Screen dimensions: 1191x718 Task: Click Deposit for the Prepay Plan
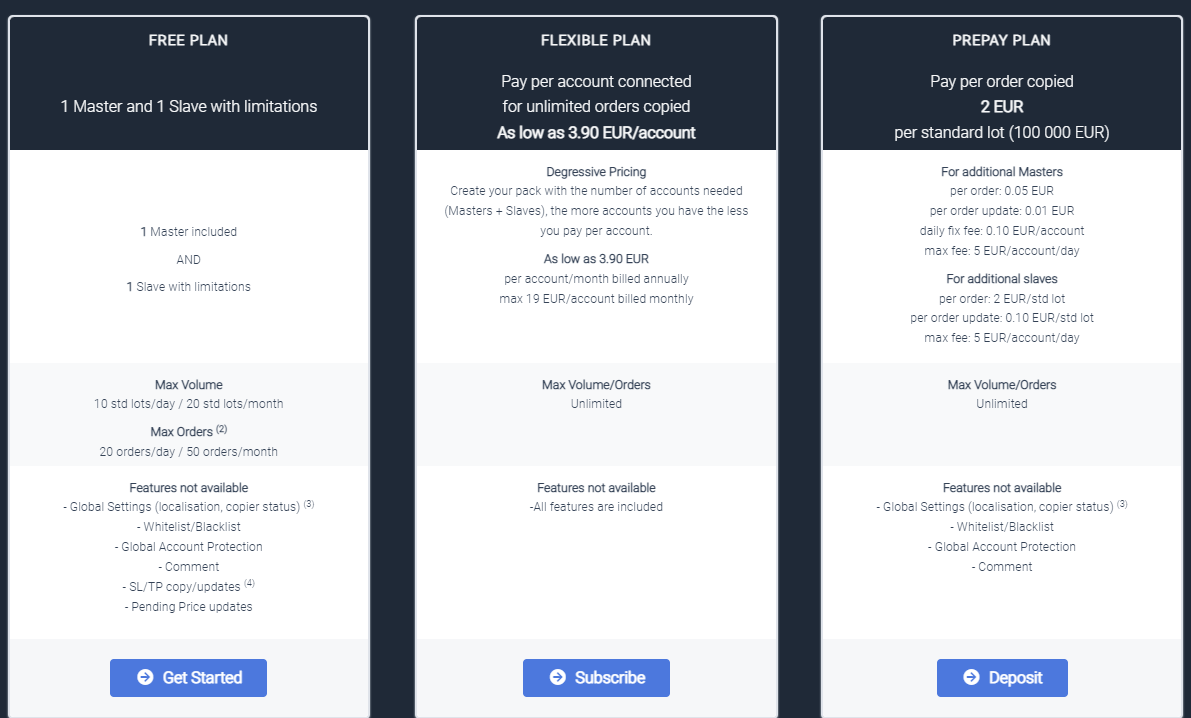click(x=1002, y=678)
